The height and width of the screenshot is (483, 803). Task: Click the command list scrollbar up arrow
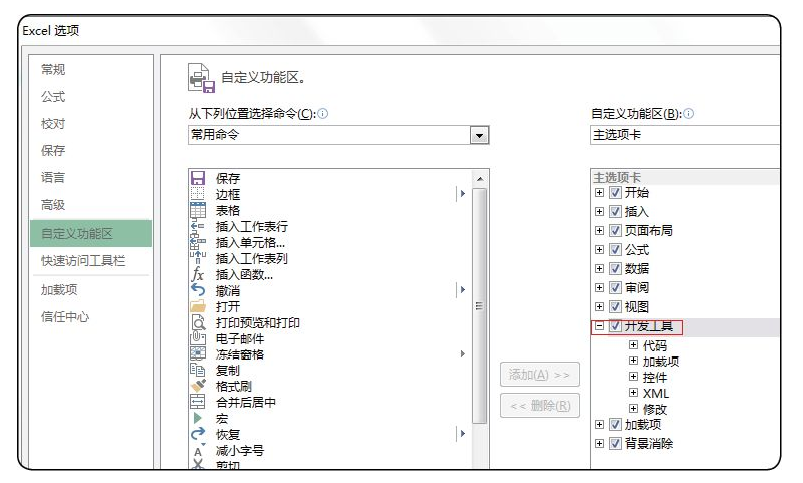click(479, 179)
